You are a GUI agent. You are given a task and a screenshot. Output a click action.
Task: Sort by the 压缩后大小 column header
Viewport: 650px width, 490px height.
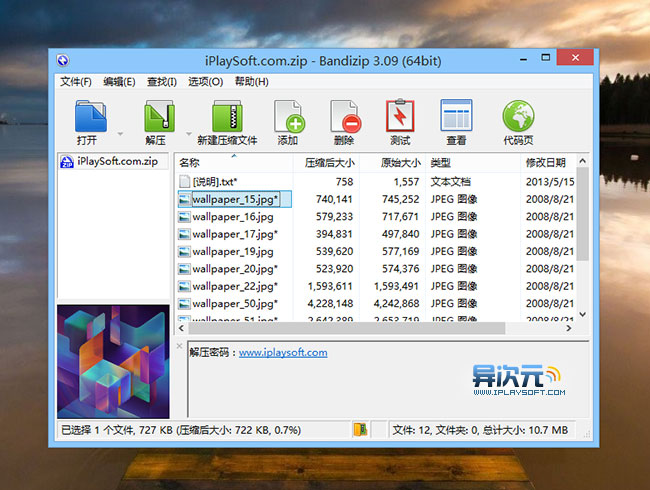(326, 163)
